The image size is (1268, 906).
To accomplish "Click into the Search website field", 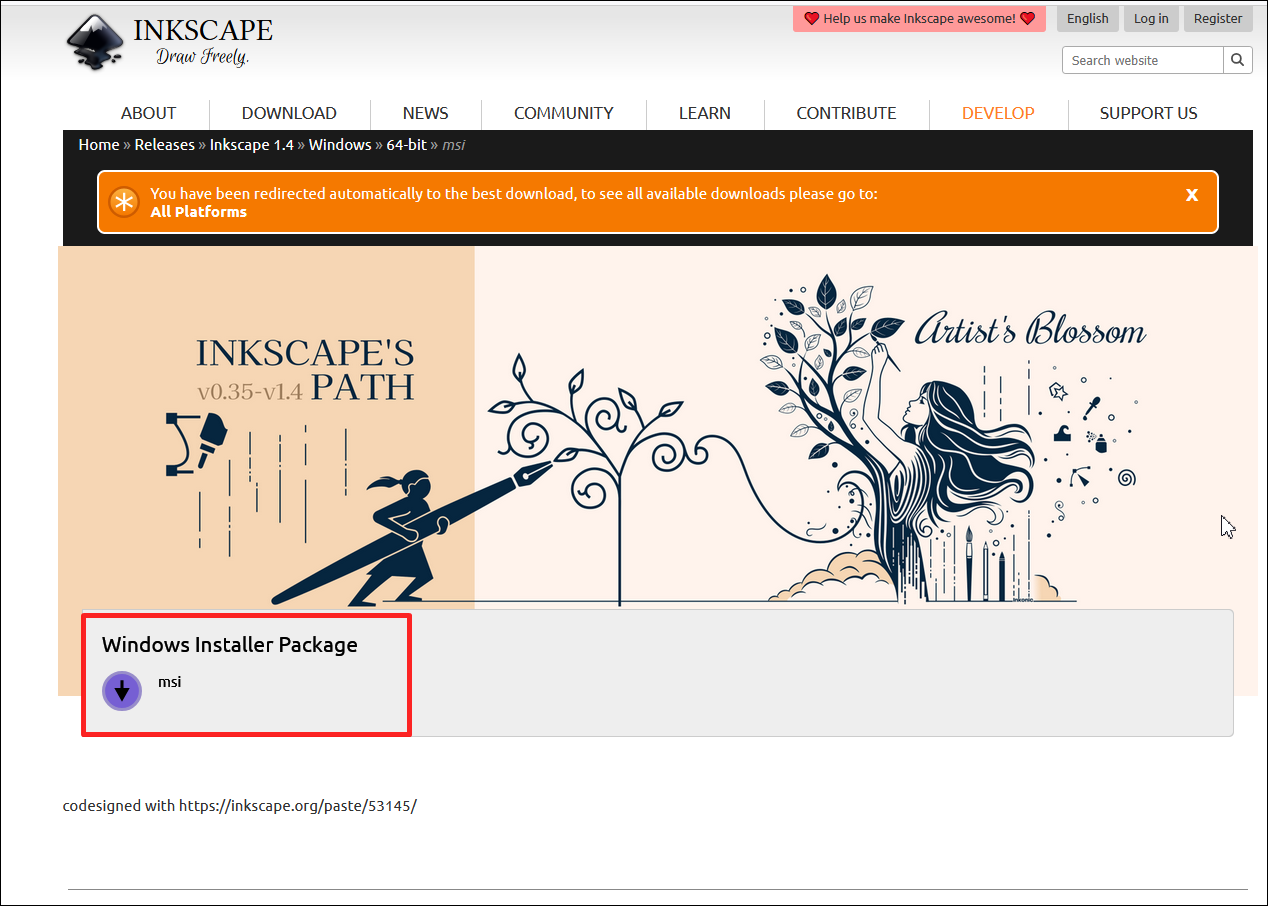I will [1143, 60].
